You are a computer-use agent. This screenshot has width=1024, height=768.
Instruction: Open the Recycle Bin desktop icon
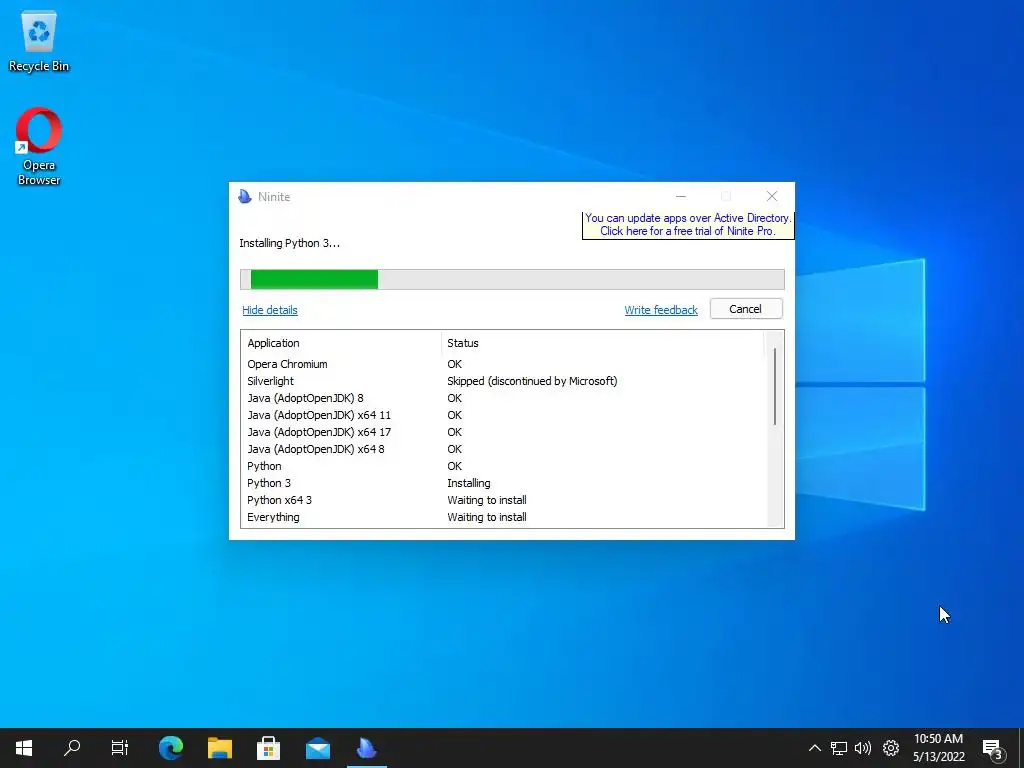[x=39, y=41]
